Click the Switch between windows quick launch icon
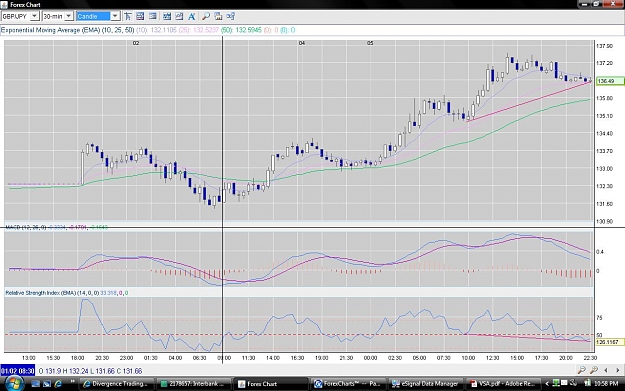Viewport: 625px width, 391px height. [47, 384]
